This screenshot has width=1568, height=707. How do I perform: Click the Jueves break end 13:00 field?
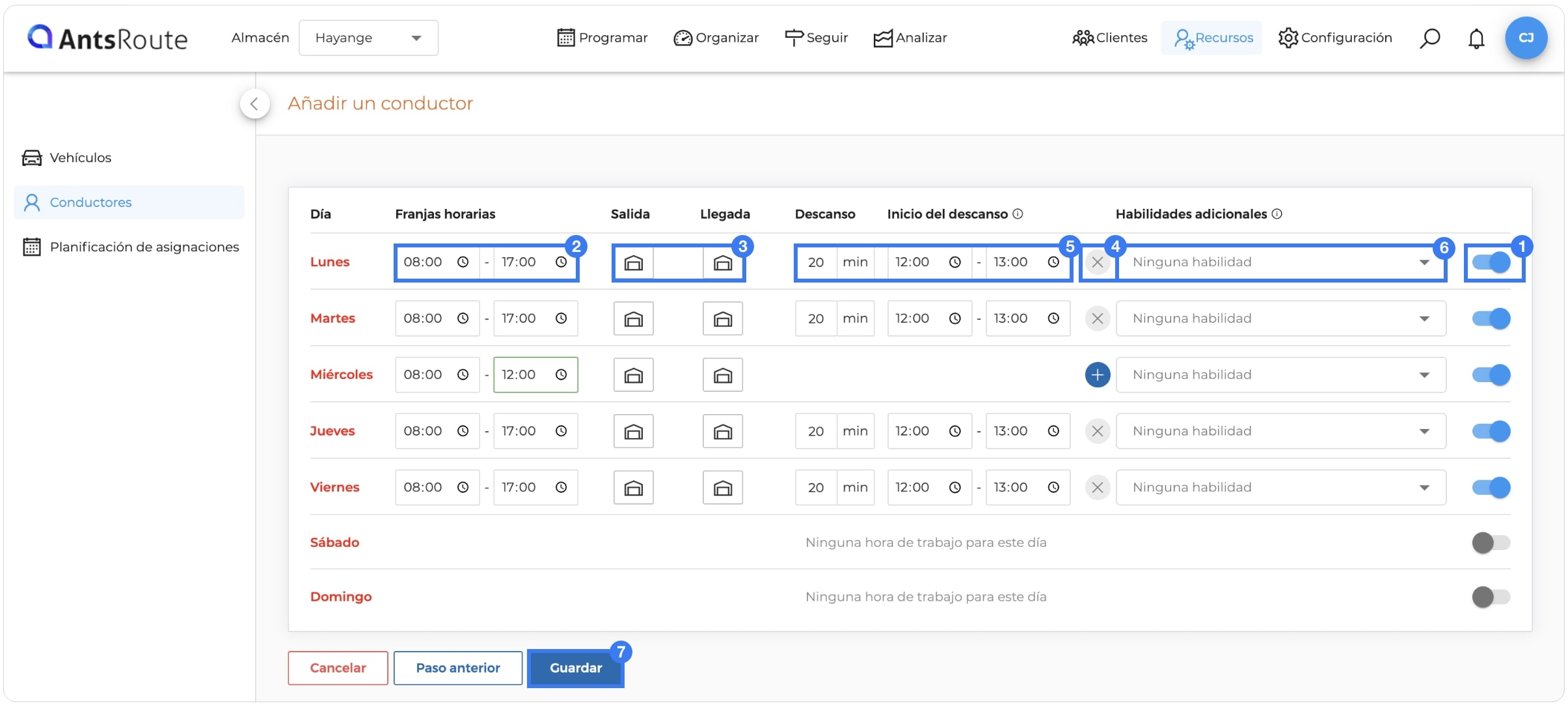(x=1027, y=431)
